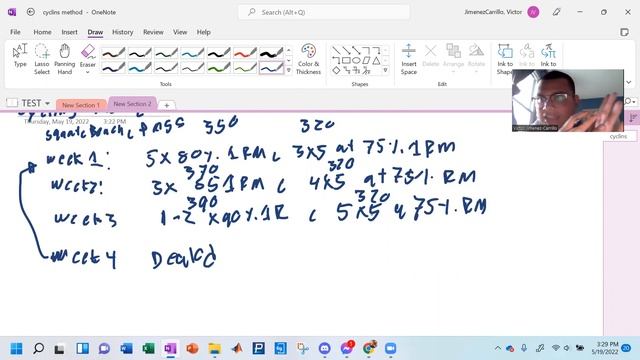640x360 pixels.
Task: Select the rectangle shape
Action: pyautogui.click(x=346, y=60)
